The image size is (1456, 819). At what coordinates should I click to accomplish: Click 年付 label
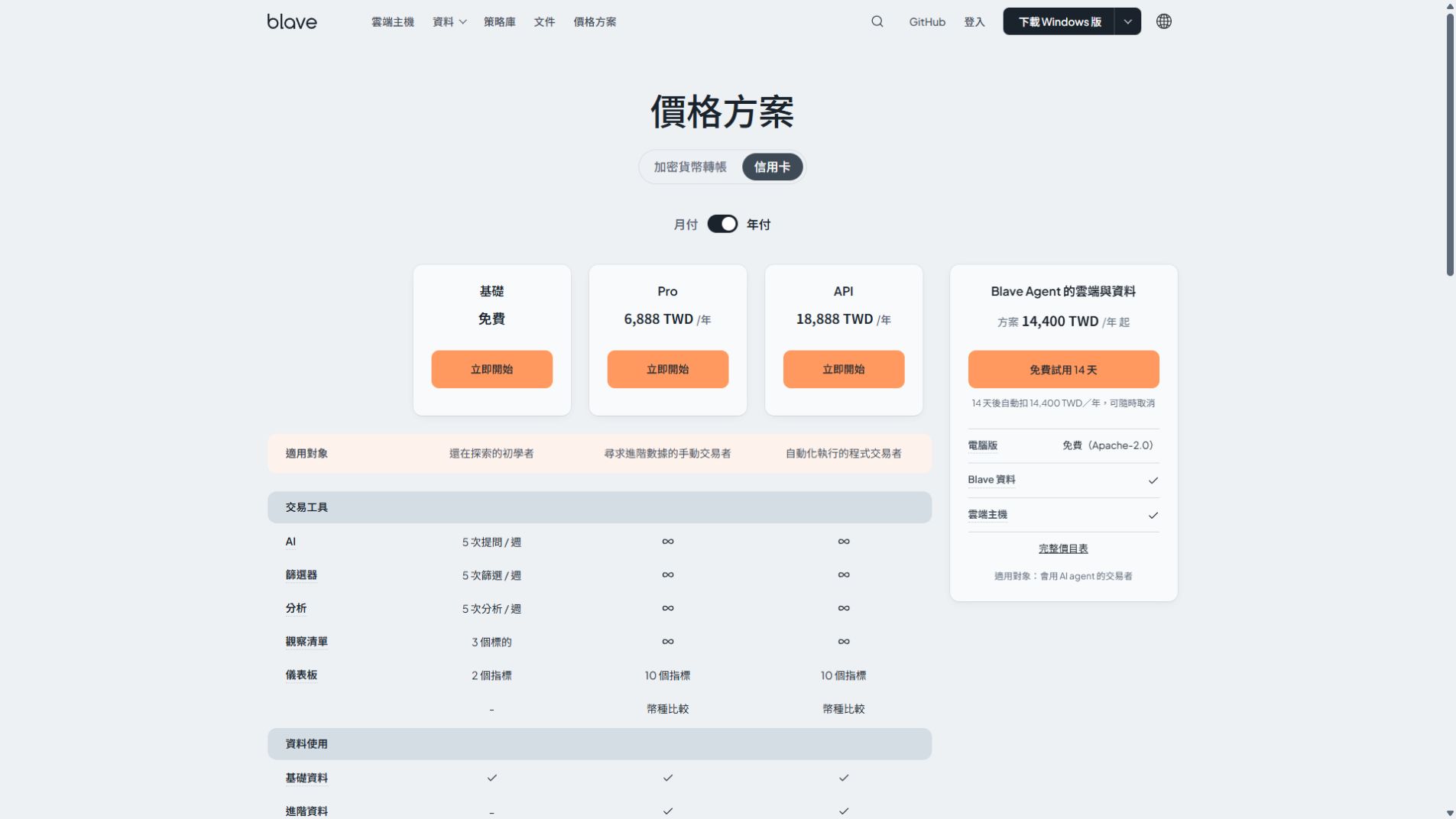coord(758,224)
